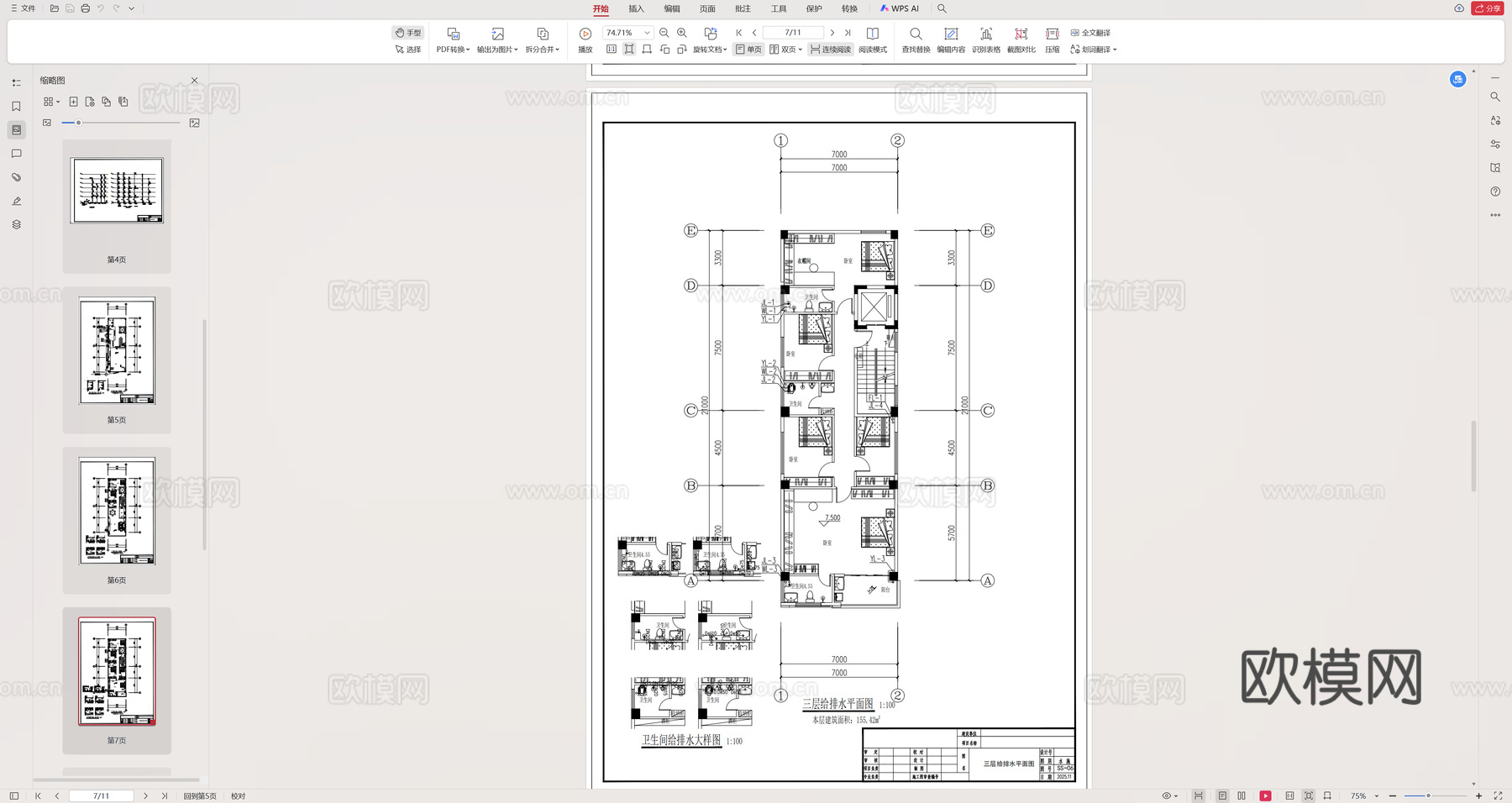Click the red 分享 share button

(x=1488, y=8)
